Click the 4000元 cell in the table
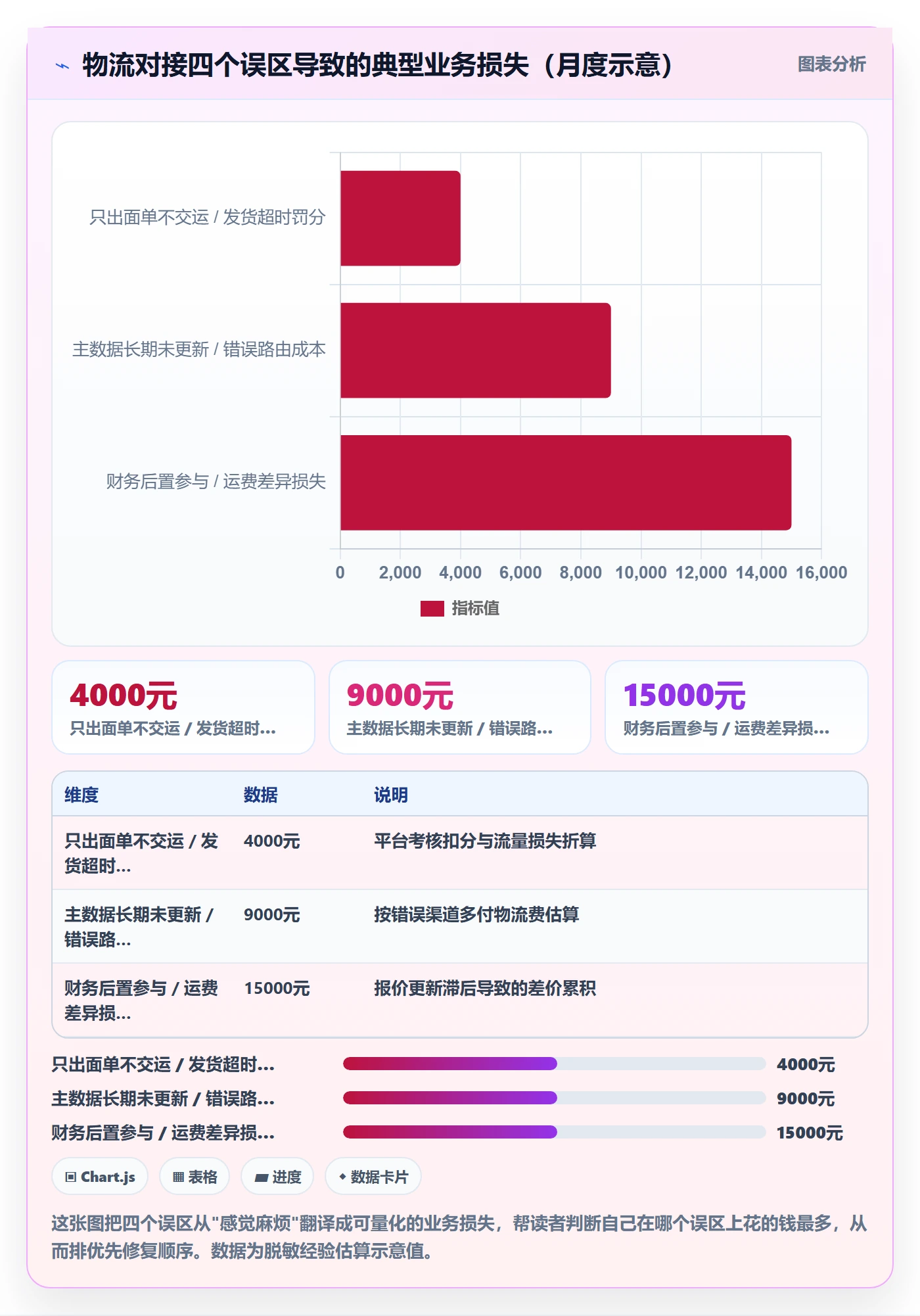The width and height of the screenshot is (920, 1316). [272, 841]
